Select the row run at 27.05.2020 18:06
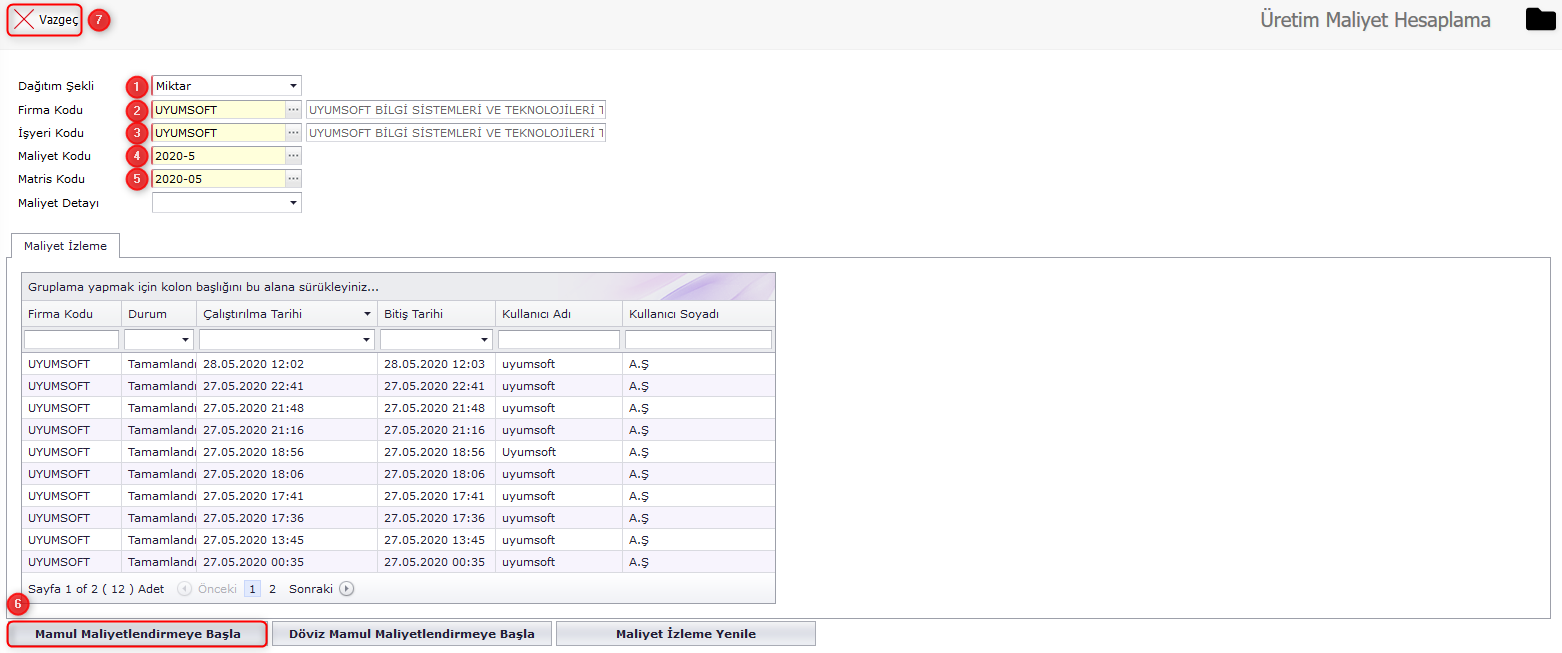 [398, 474]
